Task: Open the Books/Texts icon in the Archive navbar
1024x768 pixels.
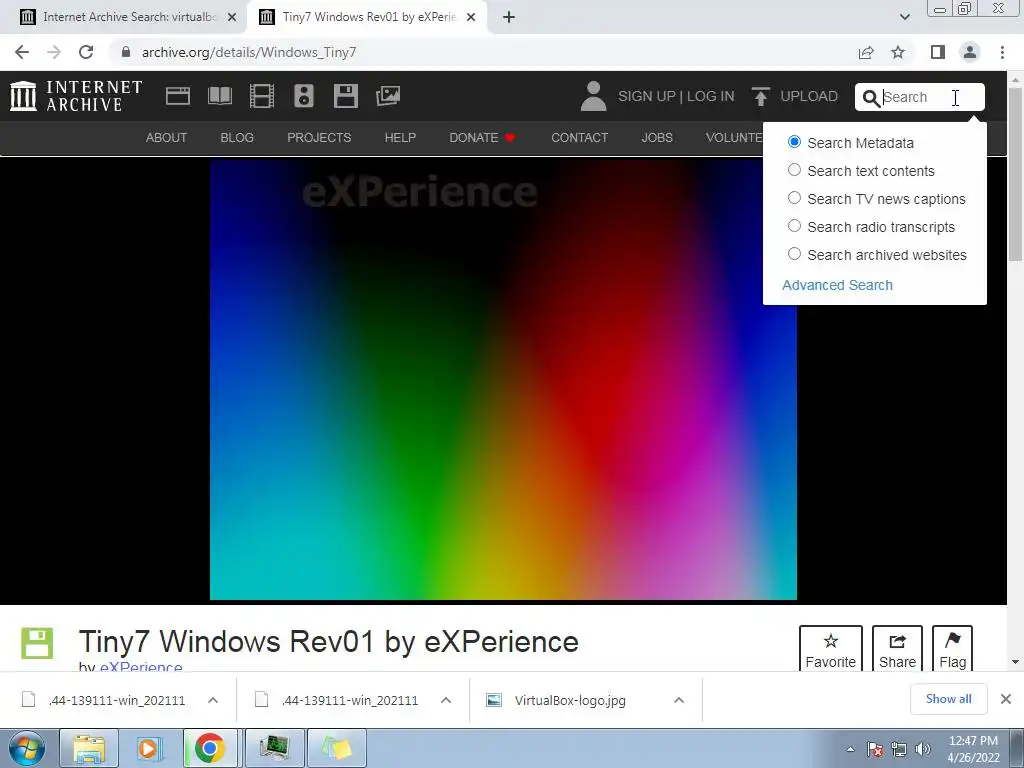Action: 219,96
